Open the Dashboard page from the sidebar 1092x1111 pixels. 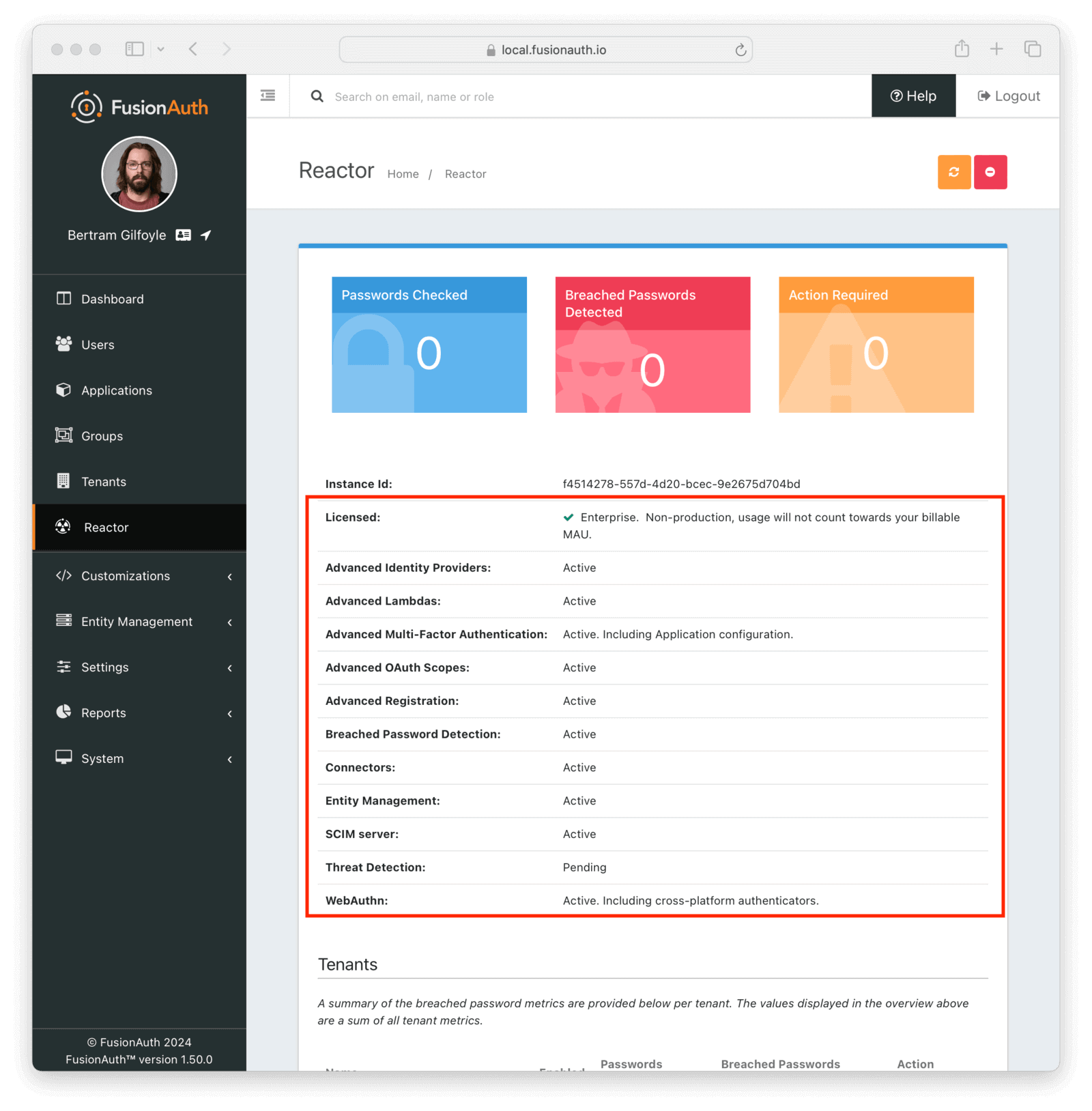coord(113,299)
